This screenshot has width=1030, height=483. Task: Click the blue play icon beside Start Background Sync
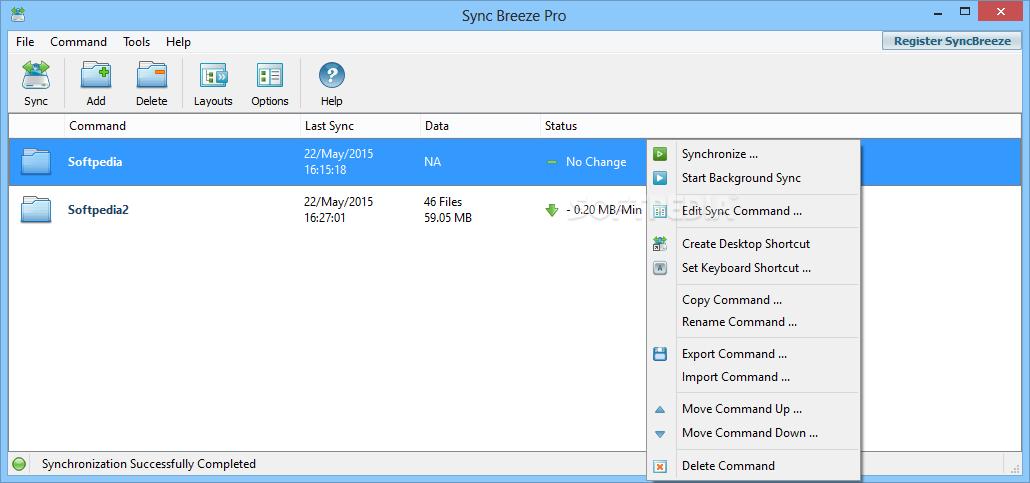coord(660,178)
